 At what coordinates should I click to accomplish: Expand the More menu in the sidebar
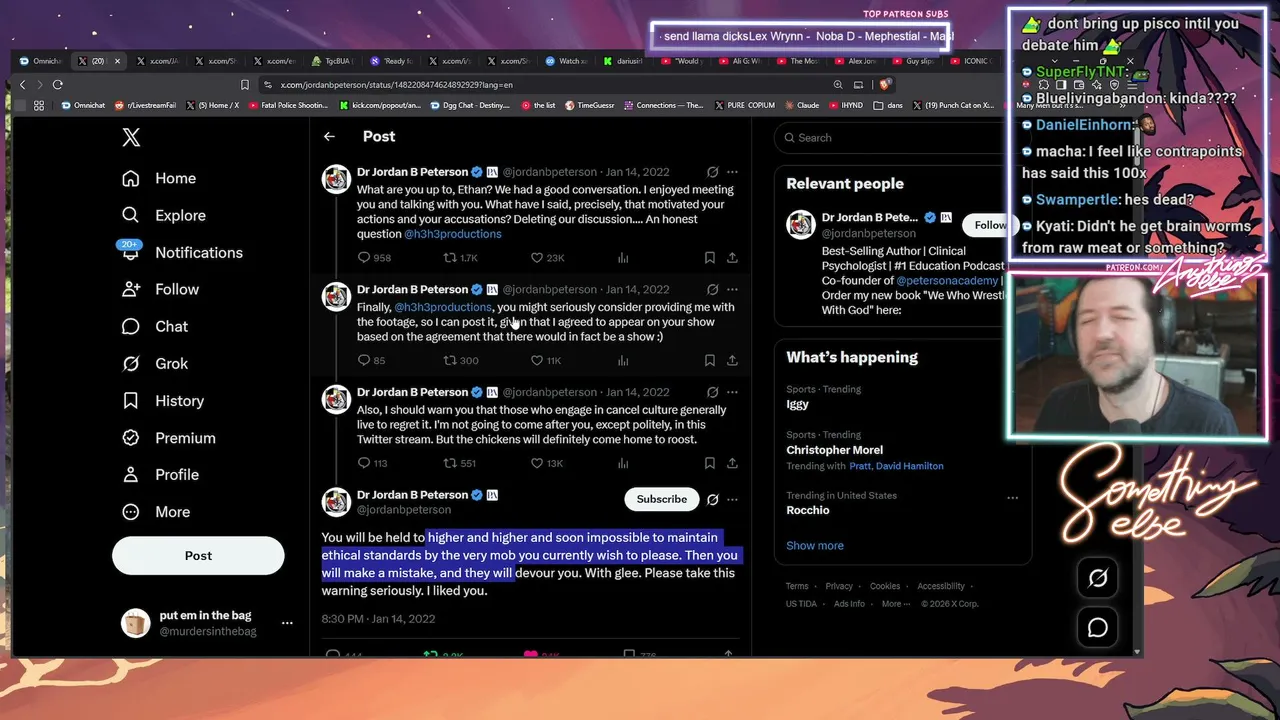tap(155, 511)
